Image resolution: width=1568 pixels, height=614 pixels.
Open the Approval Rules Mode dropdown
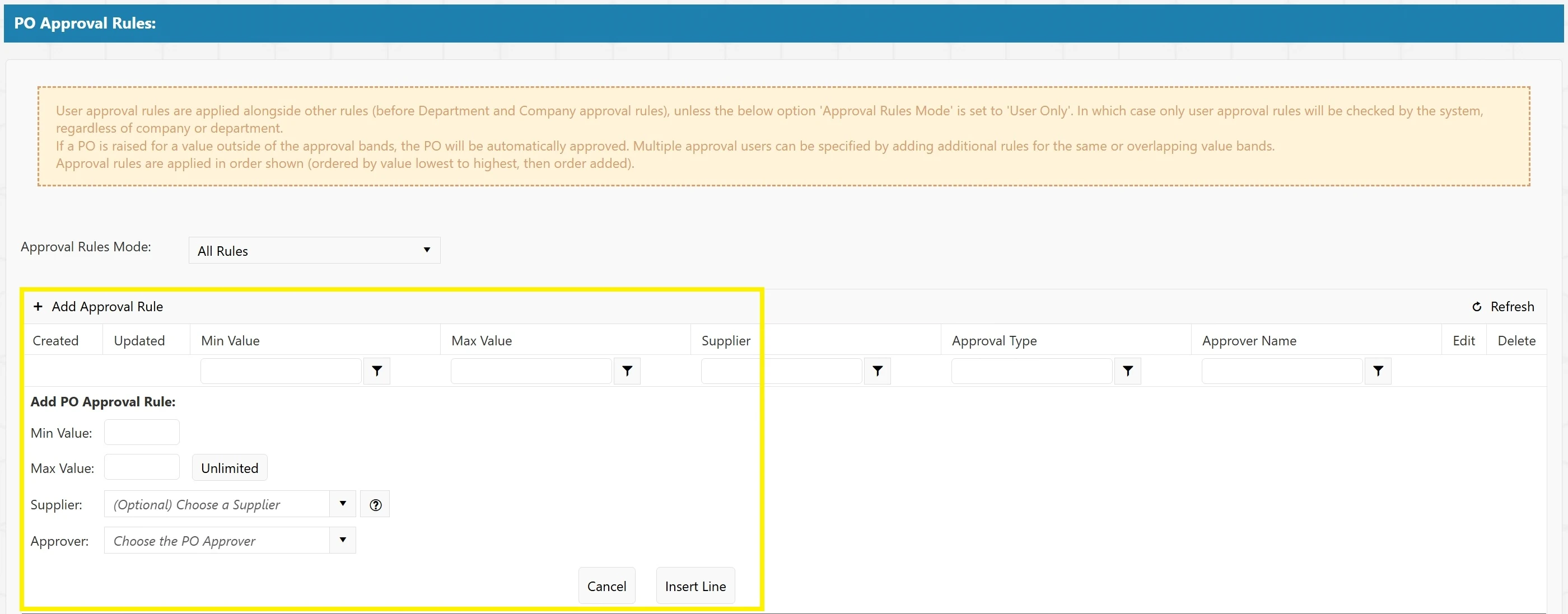coord(315,250)
